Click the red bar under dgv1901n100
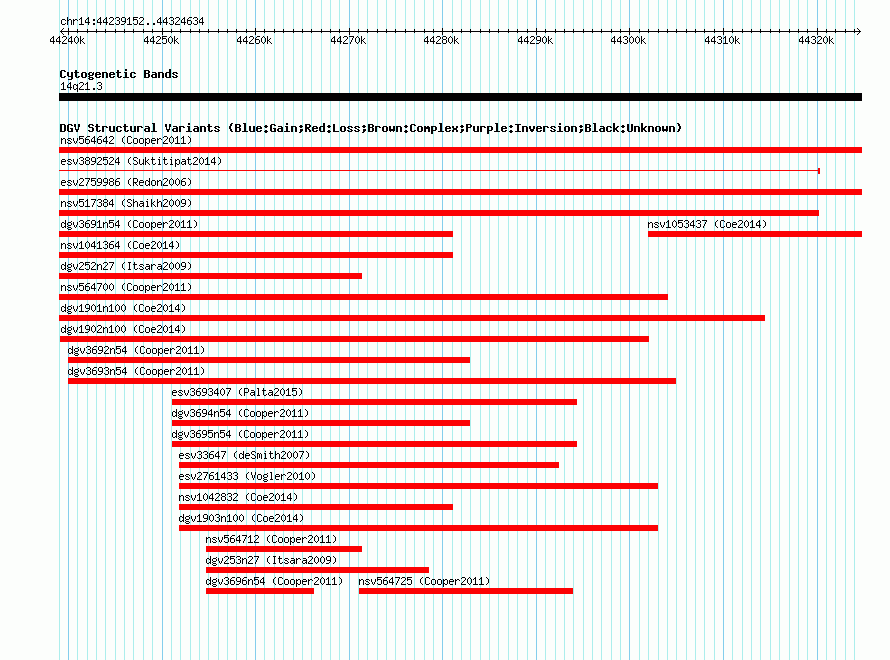Image resolution: width=890 pixels, height=660 pixels. [x=412, y=318]
